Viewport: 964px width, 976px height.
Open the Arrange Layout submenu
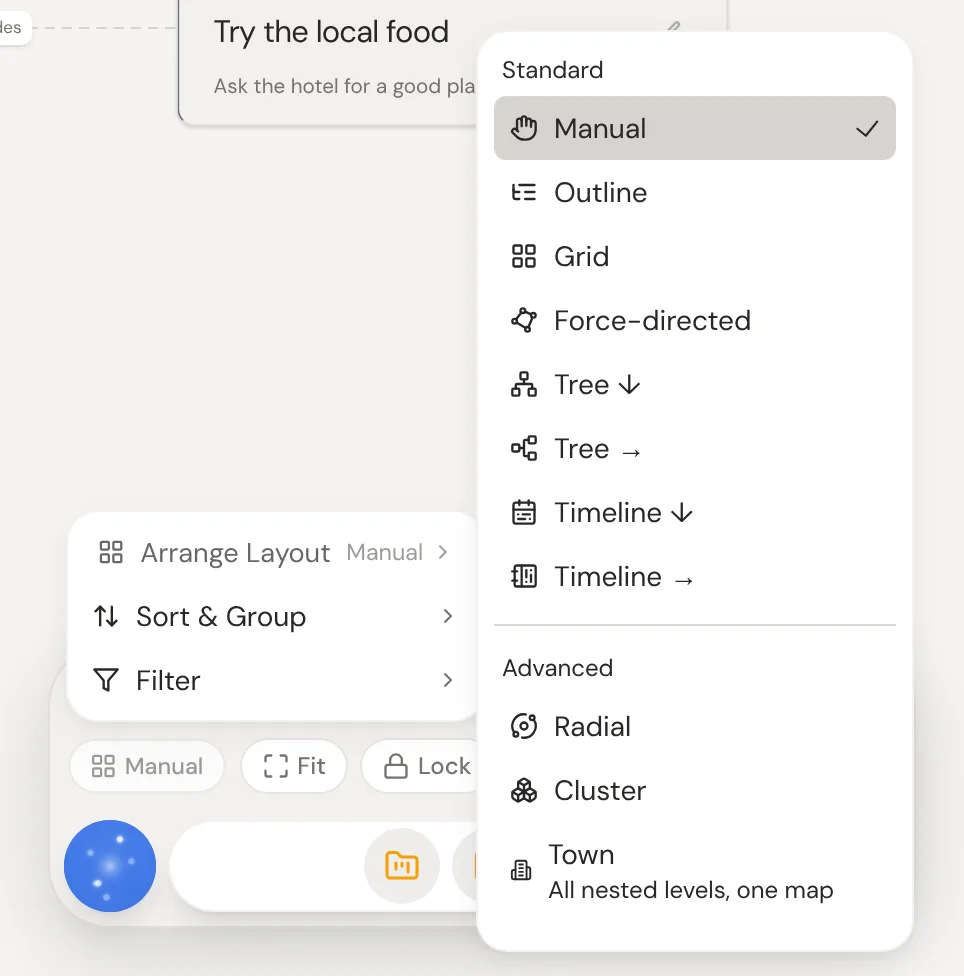click(273, 552)
